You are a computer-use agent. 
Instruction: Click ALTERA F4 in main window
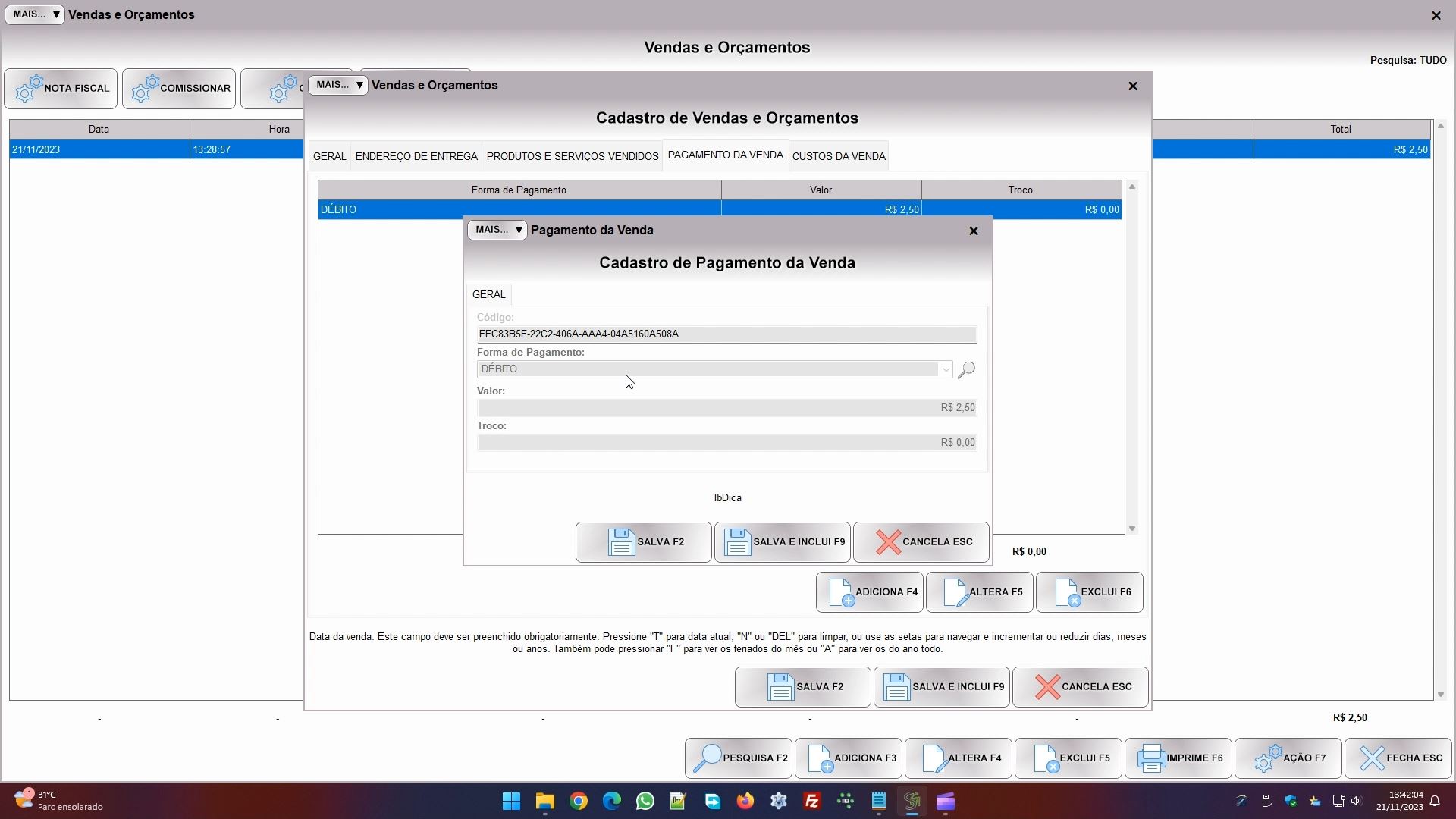tap(959, 758)
